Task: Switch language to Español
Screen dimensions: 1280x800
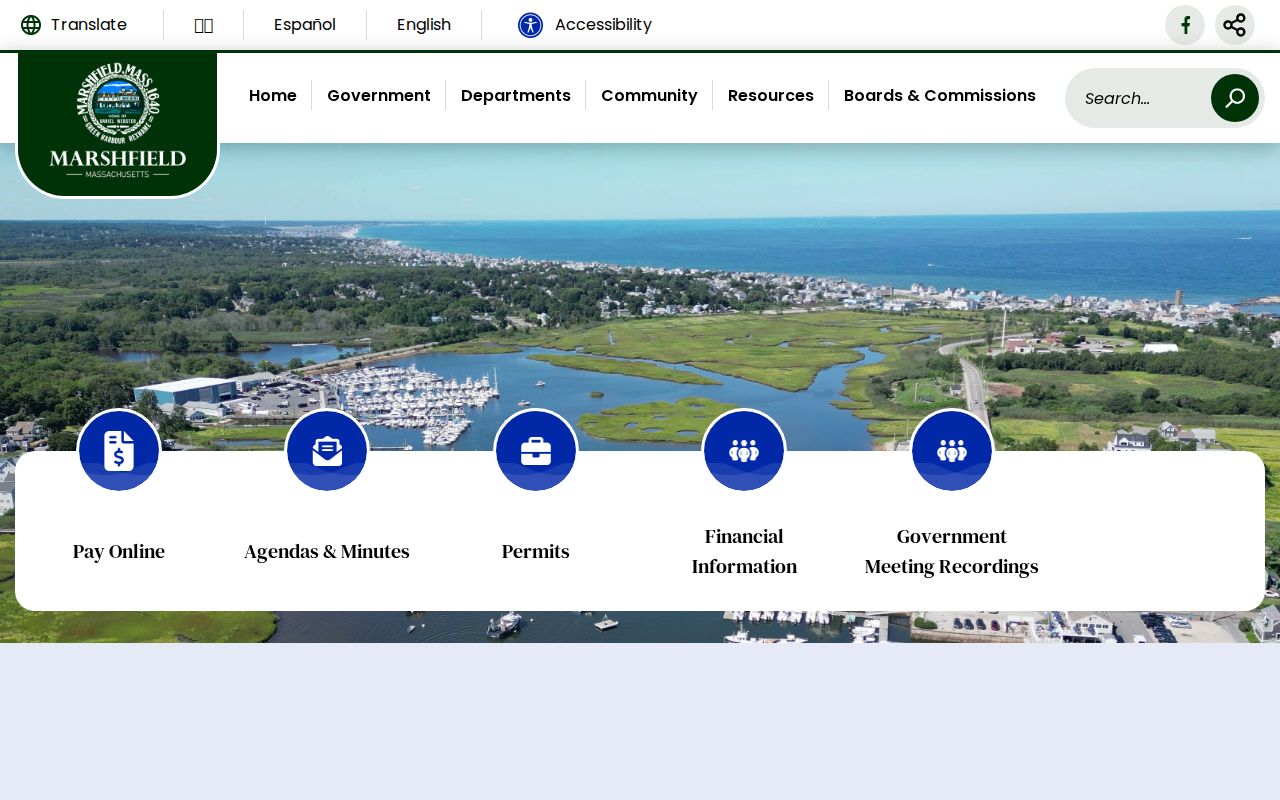Action: point(305,25)
